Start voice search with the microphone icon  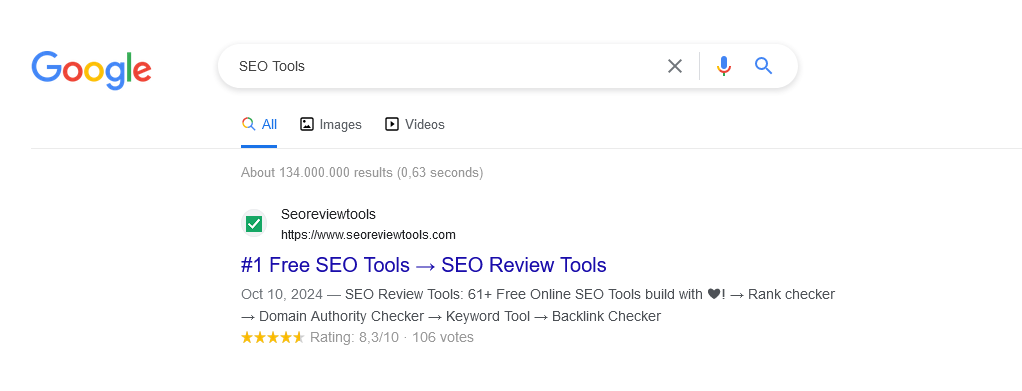[723, 66]
